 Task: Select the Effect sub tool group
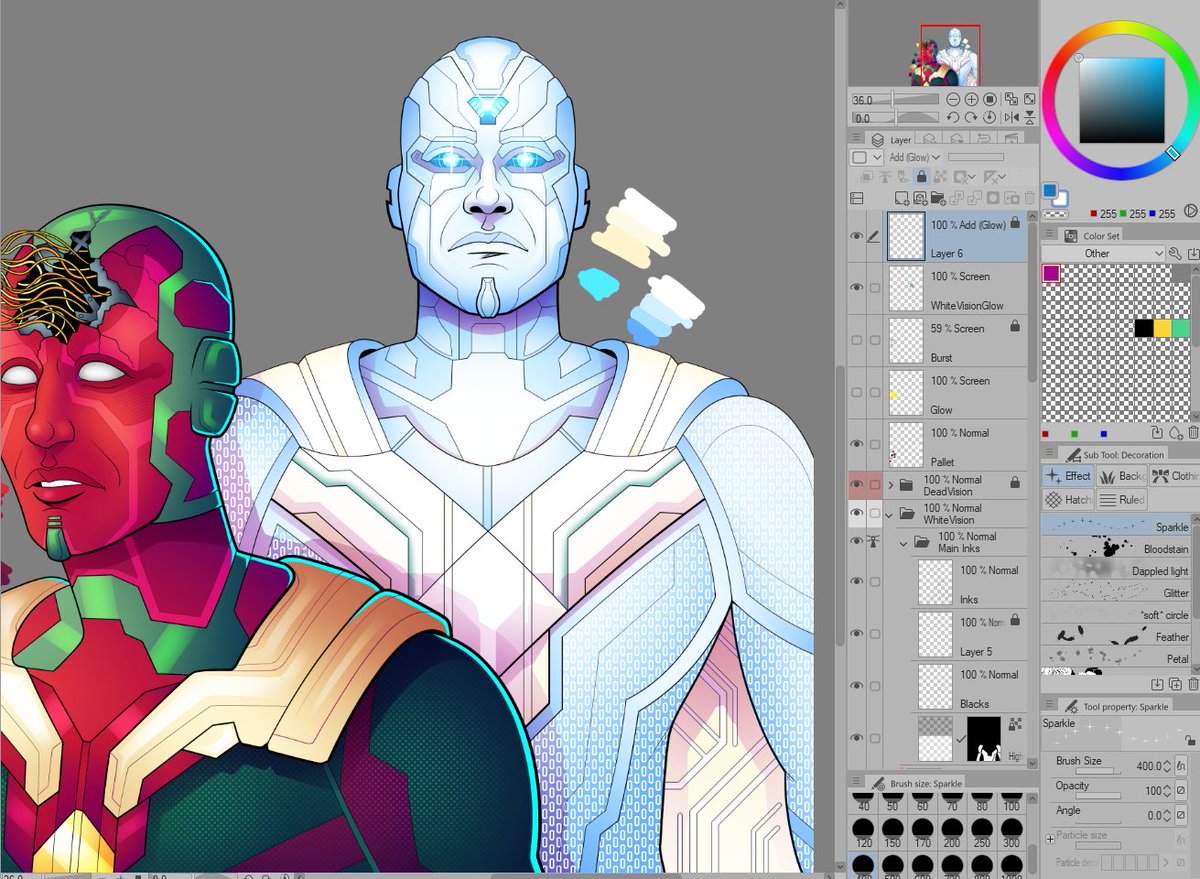click(1068, 476)
